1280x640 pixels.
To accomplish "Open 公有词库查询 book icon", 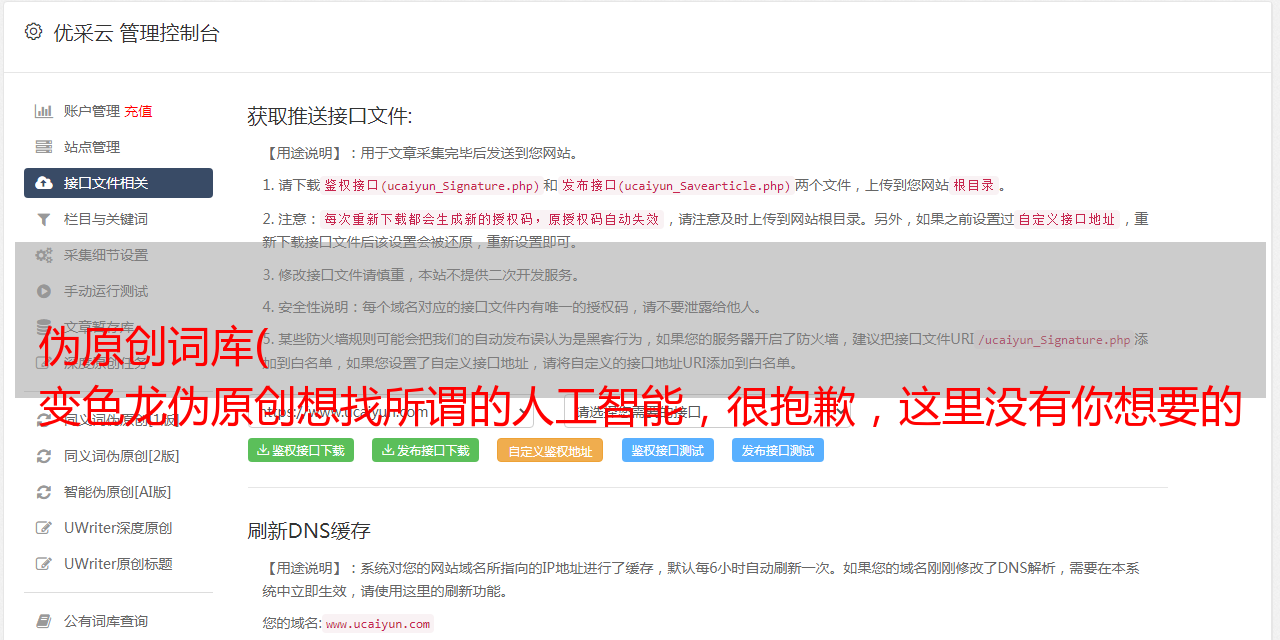I will point(44,621).
